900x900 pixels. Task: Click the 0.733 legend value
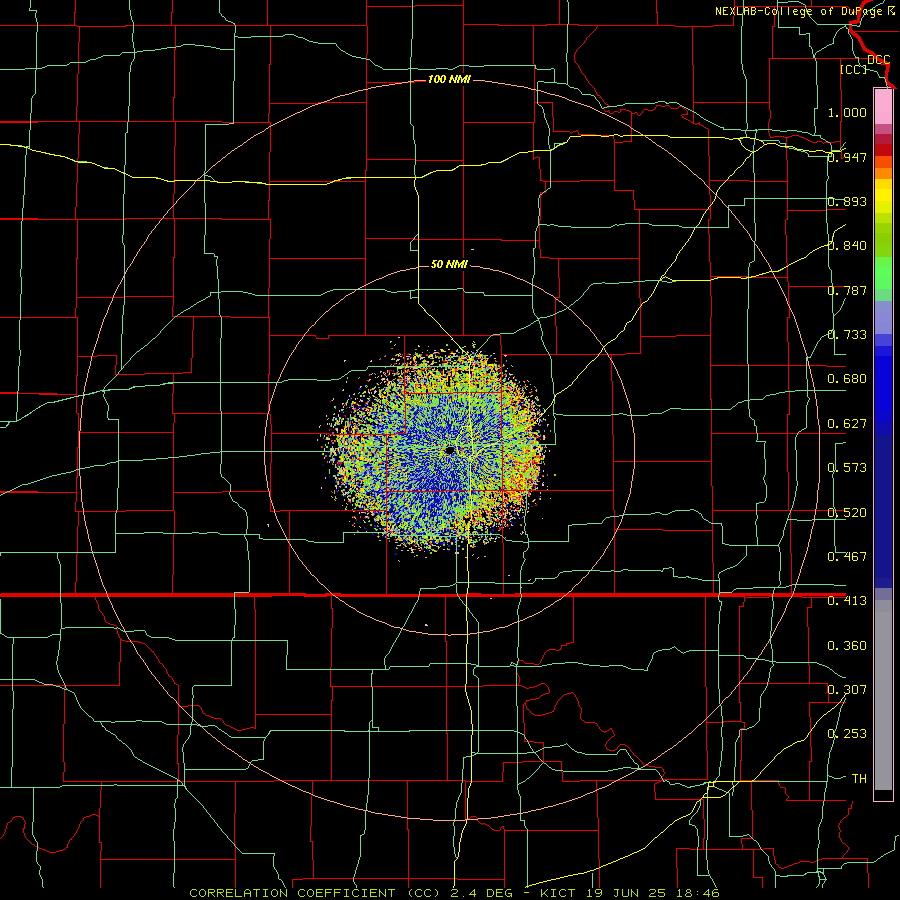[847, 335]
